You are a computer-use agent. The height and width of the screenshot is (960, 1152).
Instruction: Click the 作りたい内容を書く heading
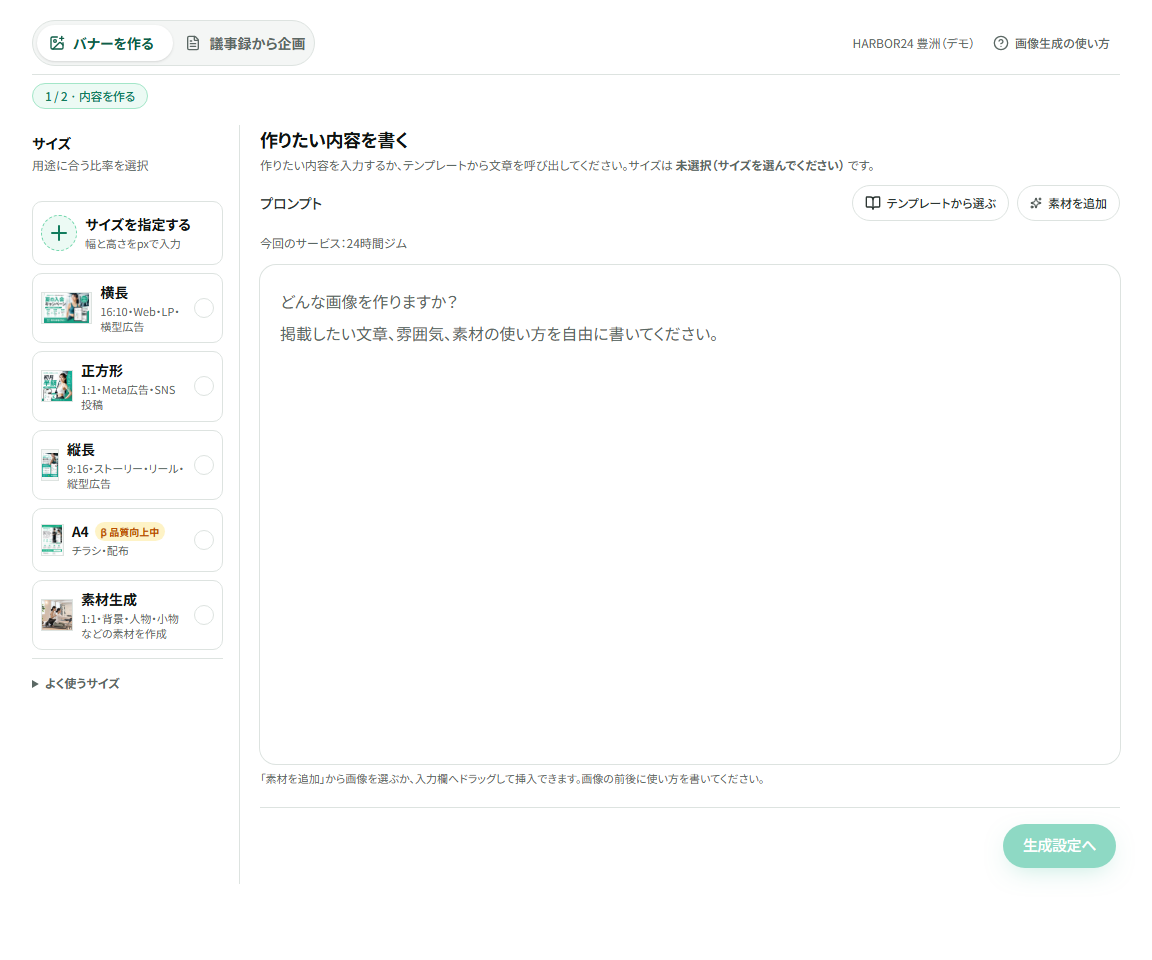tap(334, 140)
